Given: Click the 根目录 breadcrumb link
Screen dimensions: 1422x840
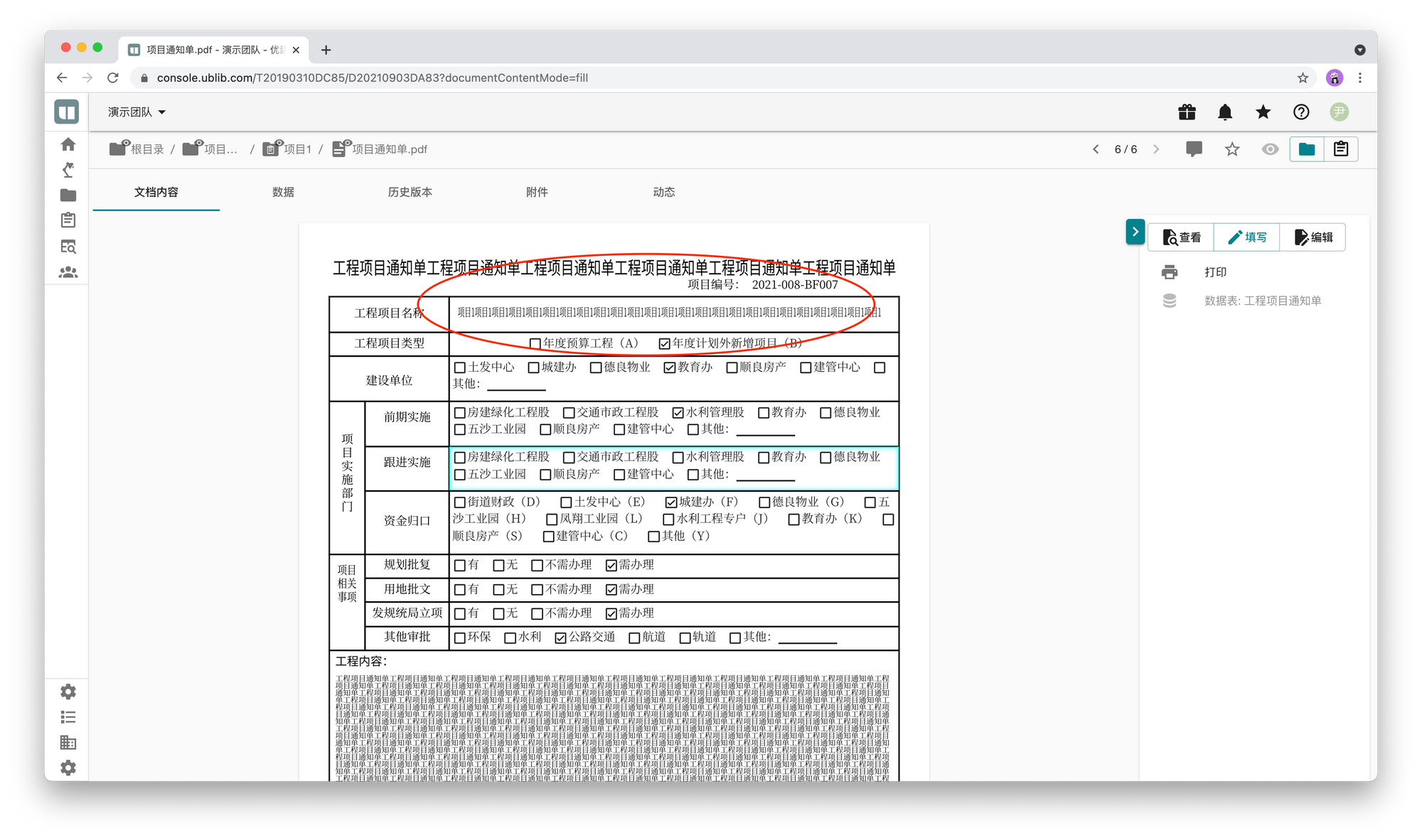Looking at the screenshot, I should point(146,149).
